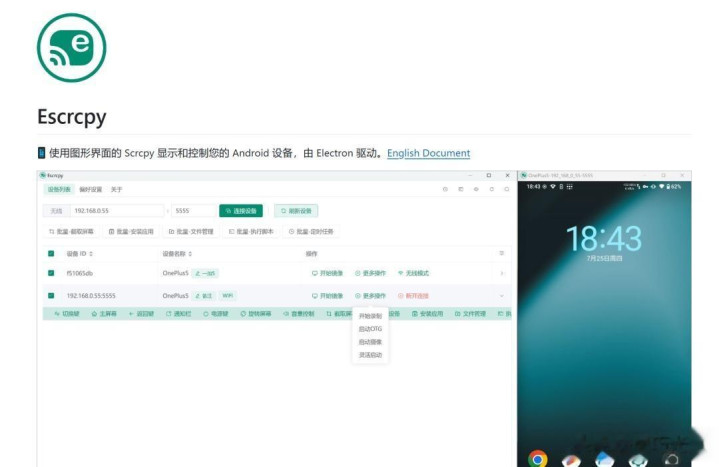Select 启动OTG from the popup menu
The width and height of the screenshot is (719, 467).
(x=370, y=329)
